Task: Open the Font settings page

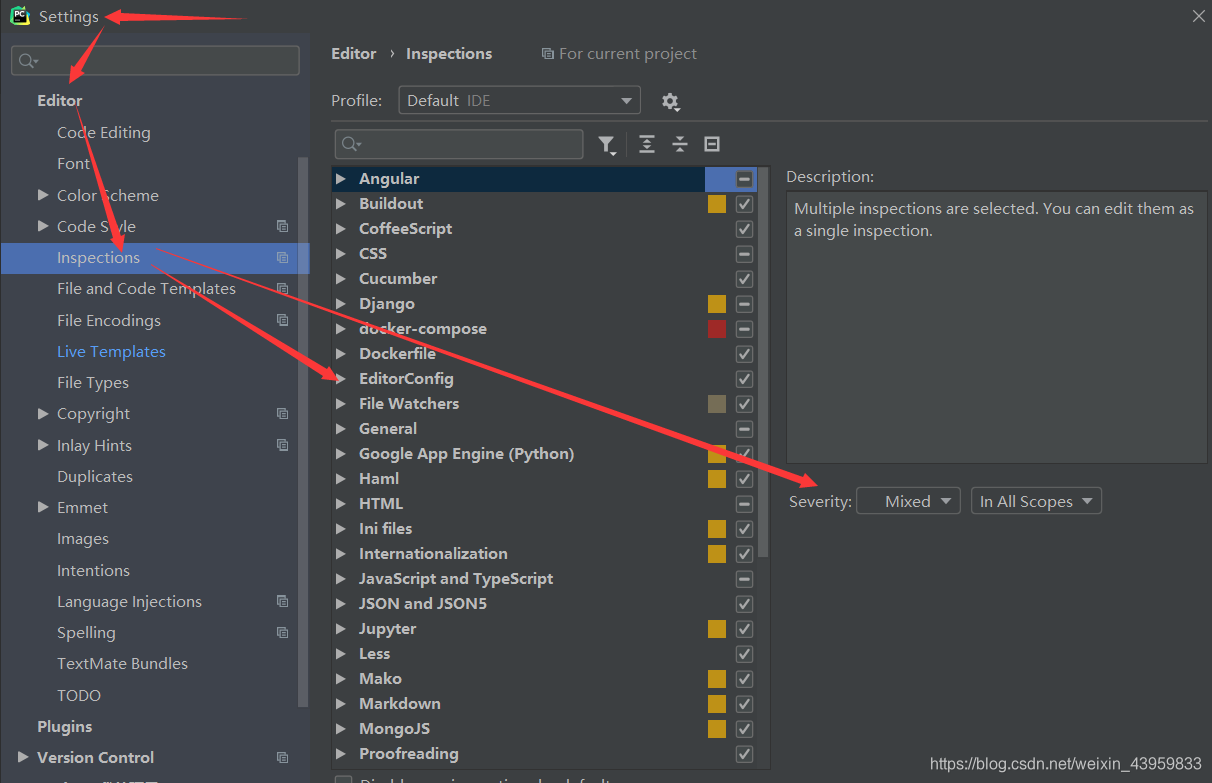Action: (73, 164)
